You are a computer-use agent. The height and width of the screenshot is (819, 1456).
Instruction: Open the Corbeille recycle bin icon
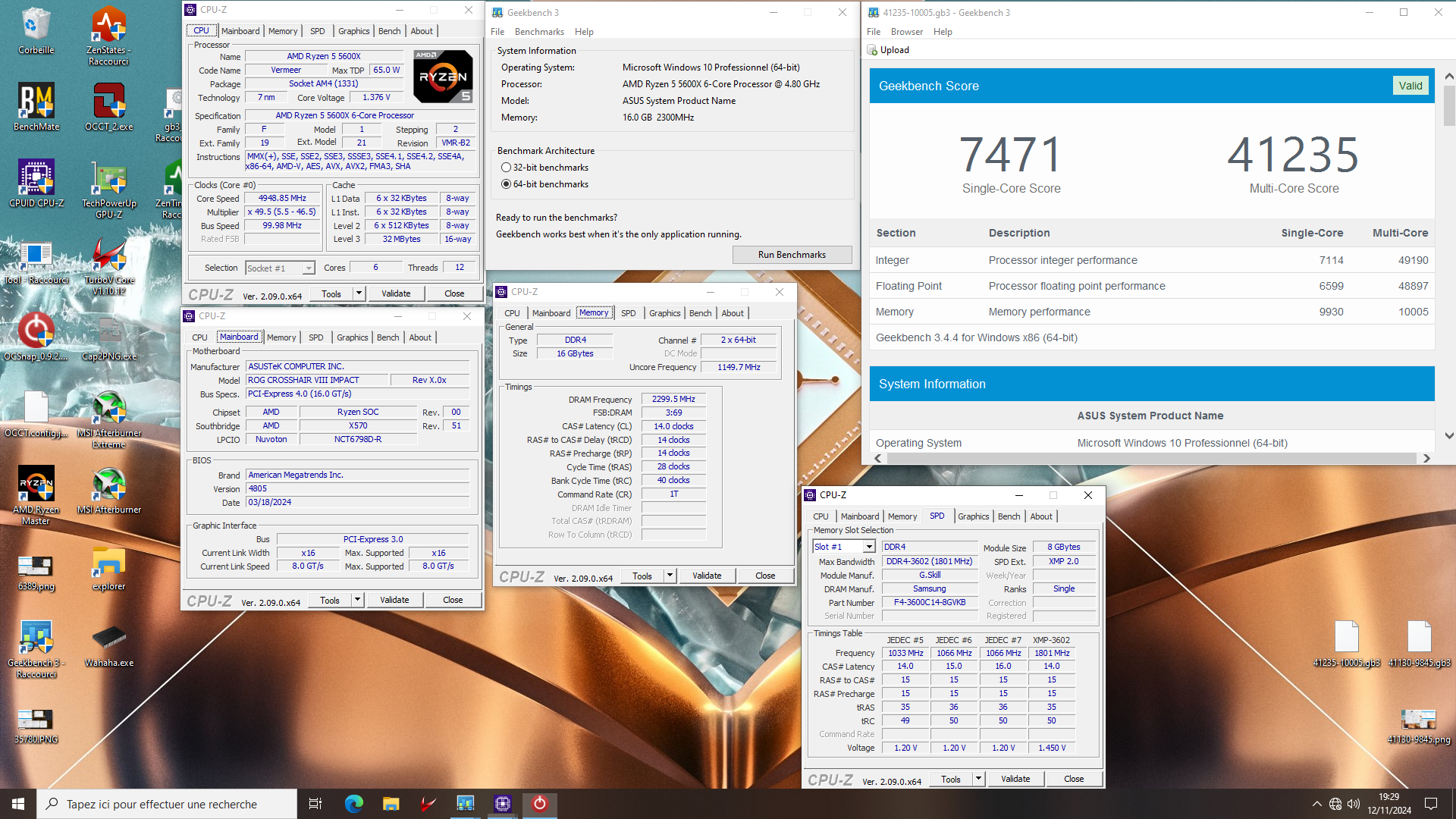point(36,30)
